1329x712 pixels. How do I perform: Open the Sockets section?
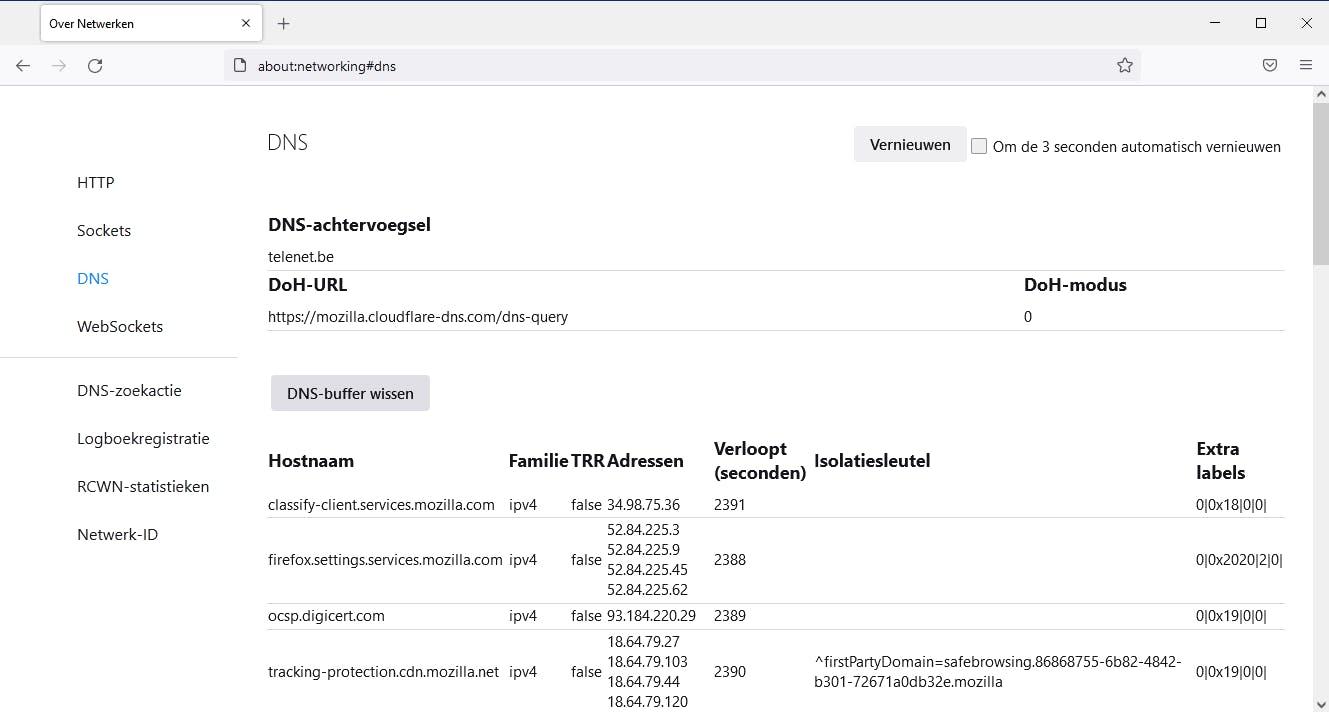point(104,230)
